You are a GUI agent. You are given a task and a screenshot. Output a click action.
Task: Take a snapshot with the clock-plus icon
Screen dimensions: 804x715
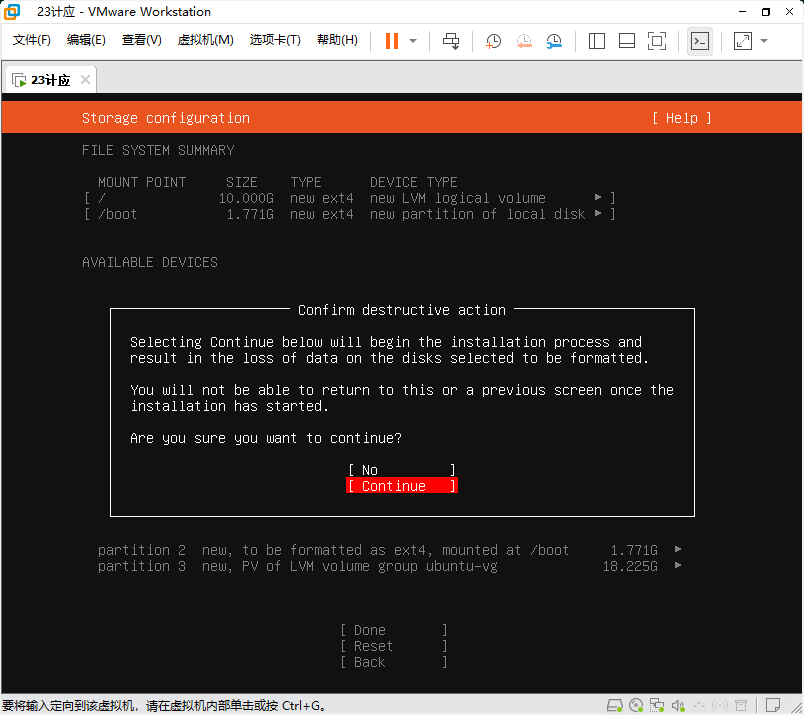493,41
